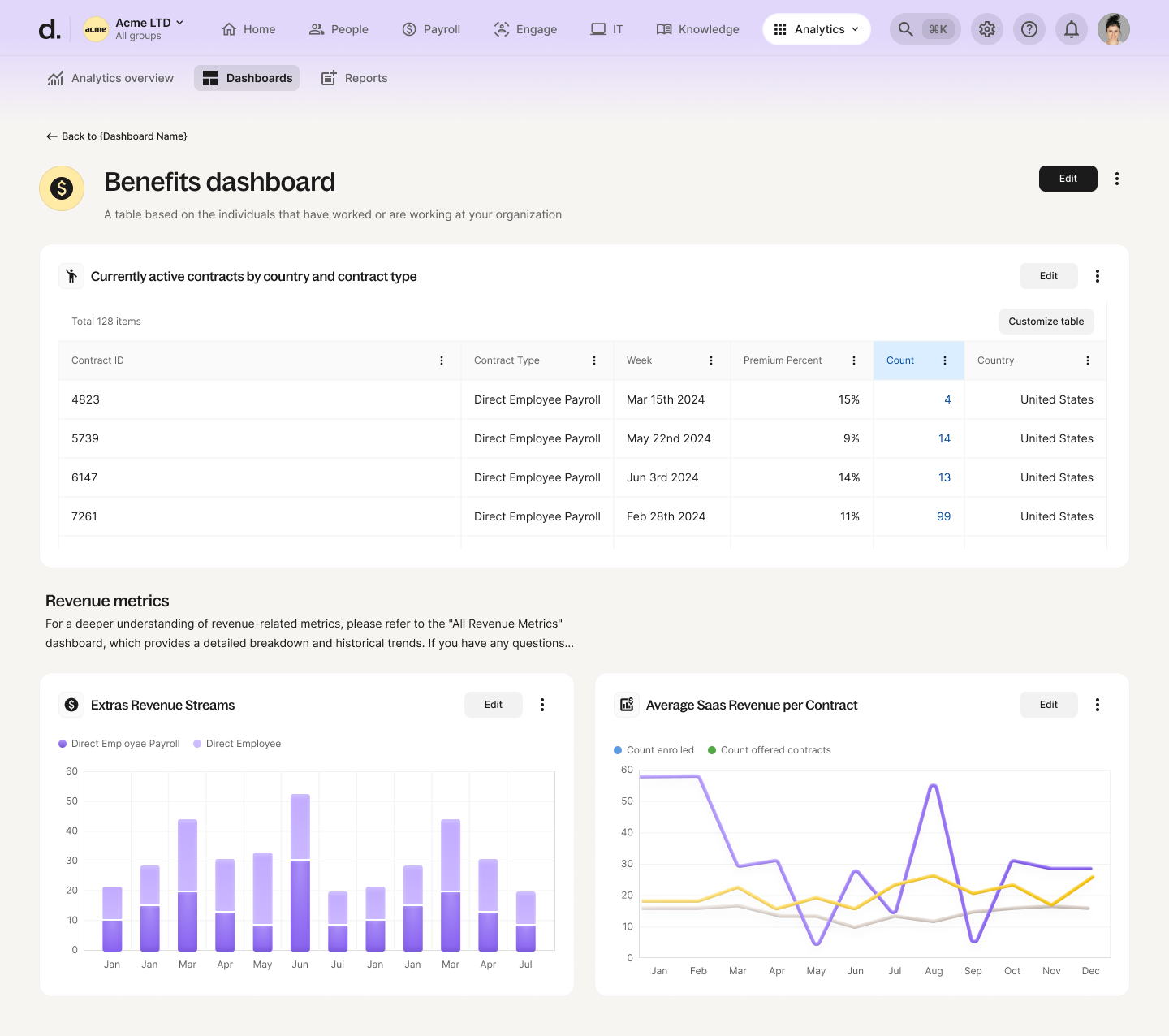Edit the Average Saas Revenue chart
1169x1036 pixels.
click(x=1049, y=705)
